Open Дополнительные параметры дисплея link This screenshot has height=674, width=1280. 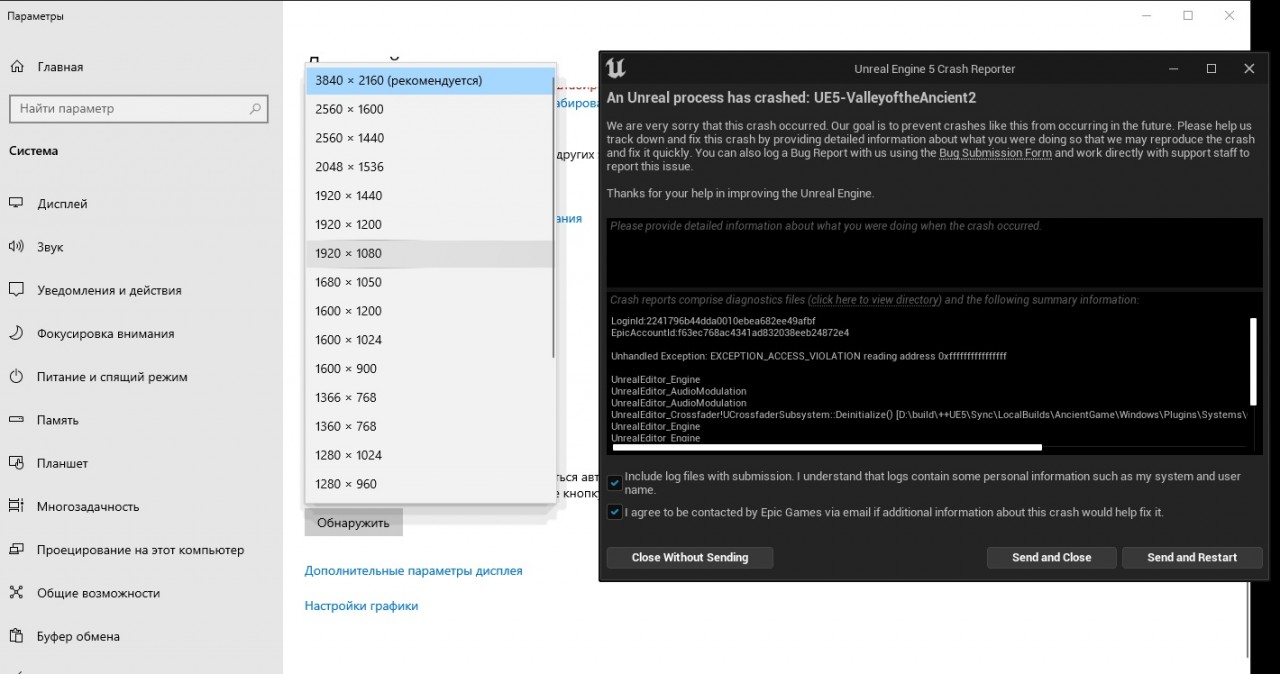pos(414,571)
